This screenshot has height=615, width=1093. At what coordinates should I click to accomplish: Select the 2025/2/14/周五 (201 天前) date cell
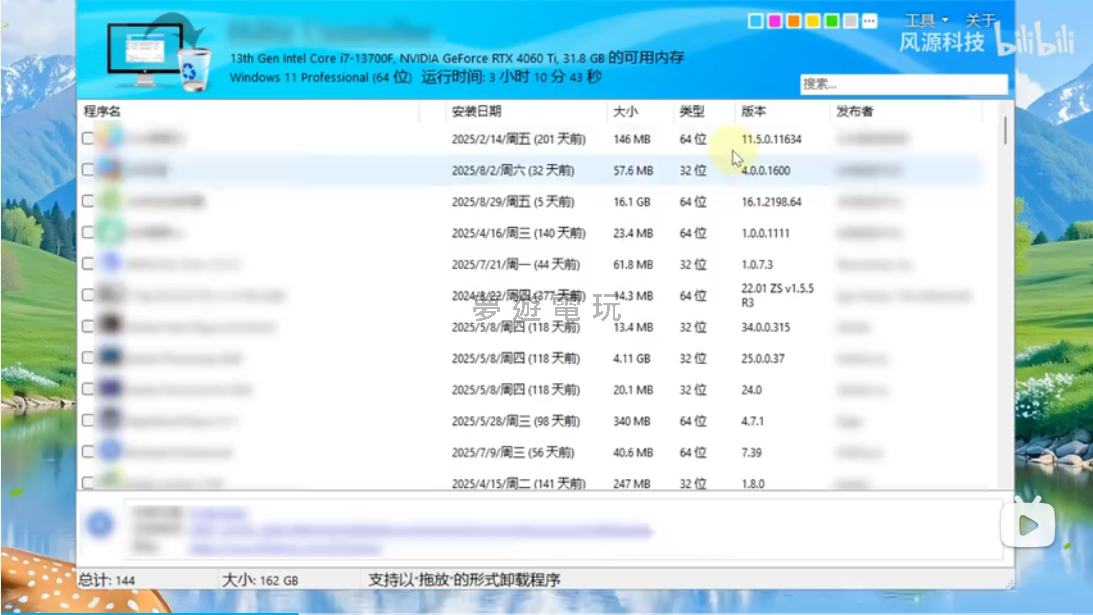click(x=518, y=139)
